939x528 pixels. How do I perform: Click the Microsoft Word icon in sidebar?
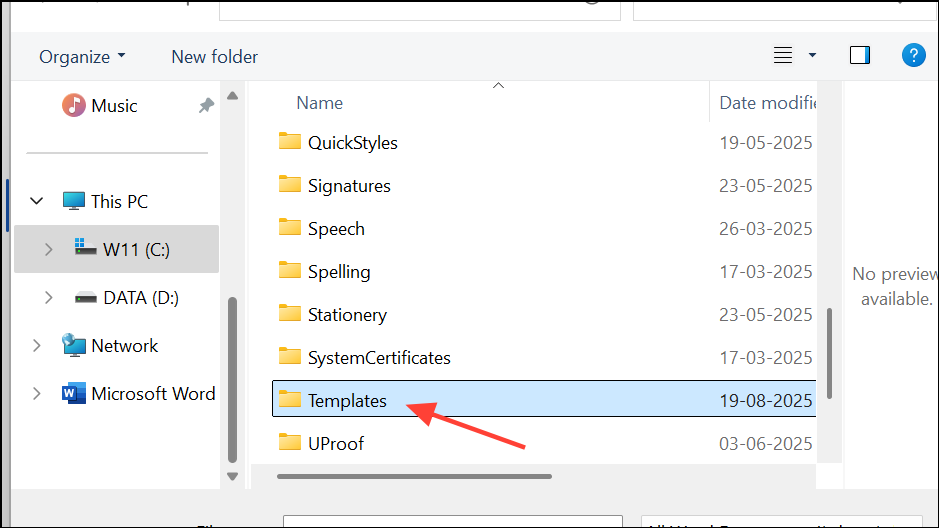pos(74,393)
